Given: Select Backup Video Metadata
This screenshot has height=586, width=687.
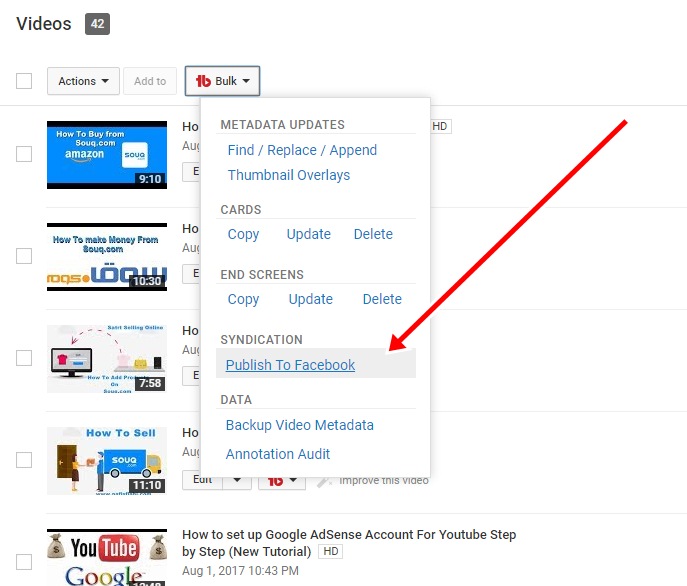Looking at the screenshot, I should pyautogui.click(x=300, y=425).
